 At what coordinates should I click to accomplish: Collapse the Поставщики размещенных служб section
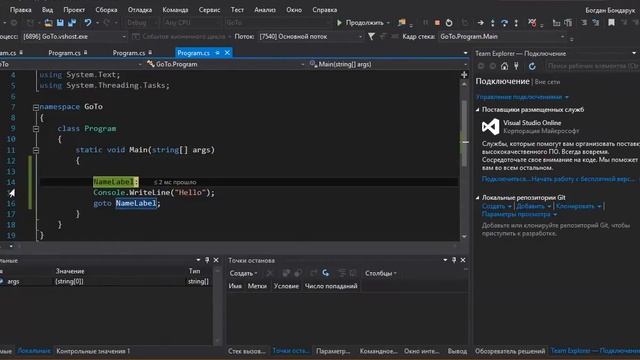coord(478,110)
